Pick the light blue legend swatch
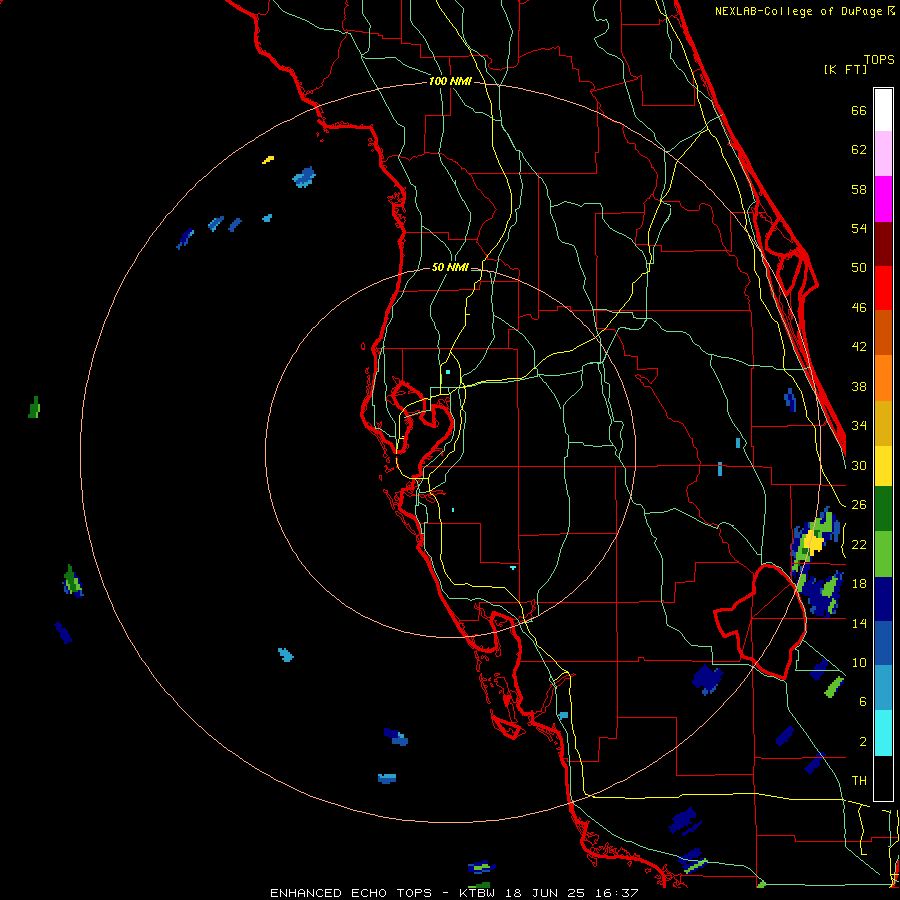 883,688
